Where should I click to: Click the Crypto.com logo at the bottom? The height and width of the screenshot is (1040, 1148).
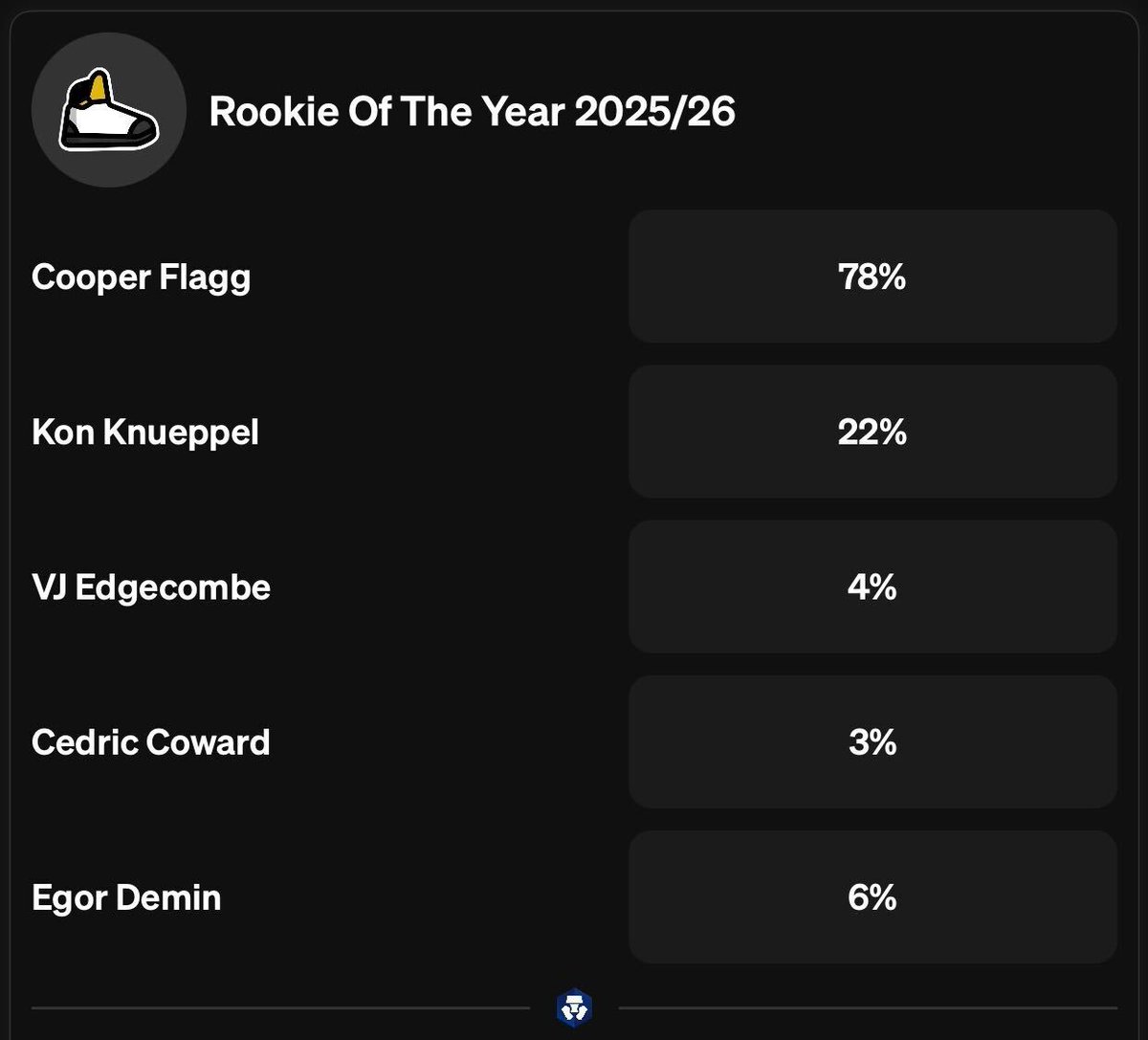(x=574, y=1007)
